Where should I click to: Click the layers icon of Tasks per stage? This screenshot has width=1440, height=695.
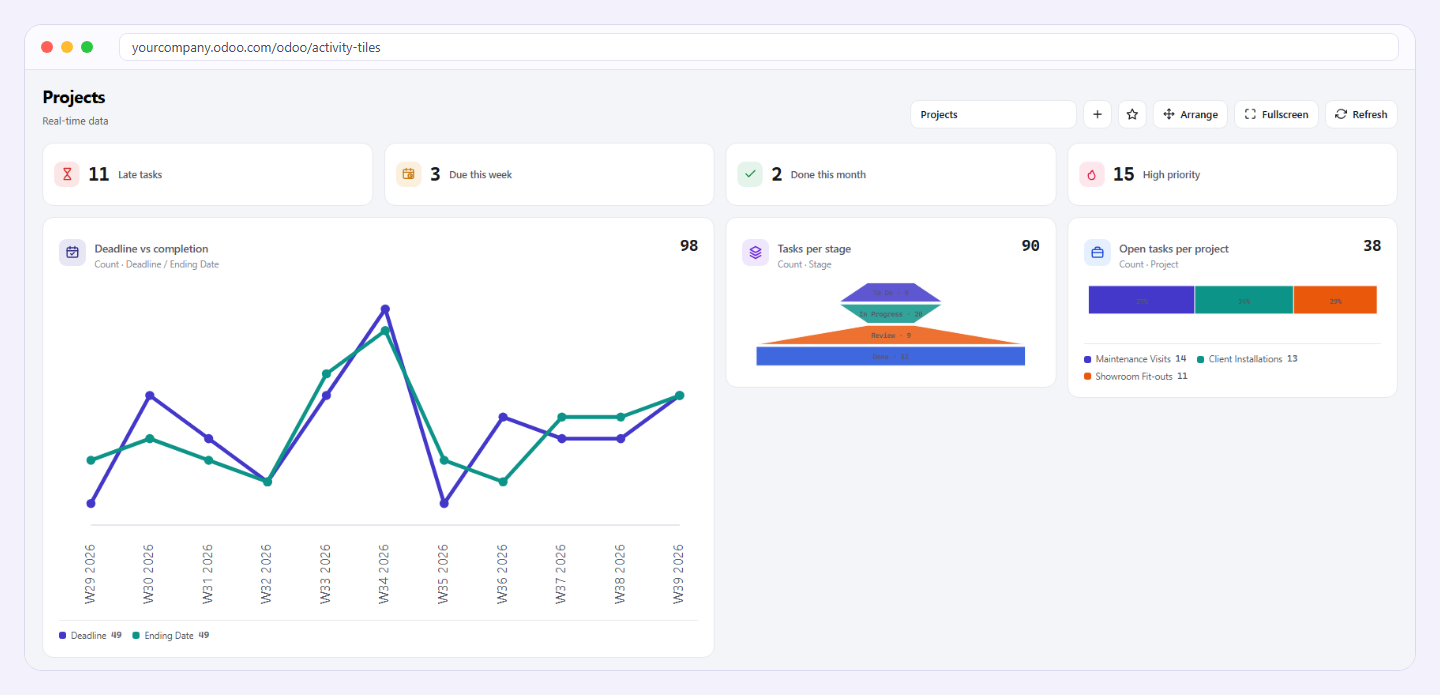(x=755, y=253)
